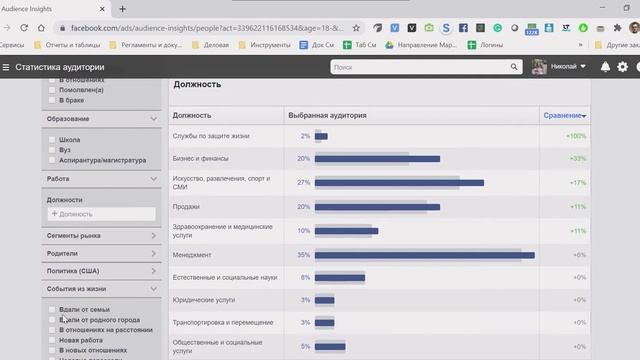Show more bookmarks via the » chevron

click(580, 45)
